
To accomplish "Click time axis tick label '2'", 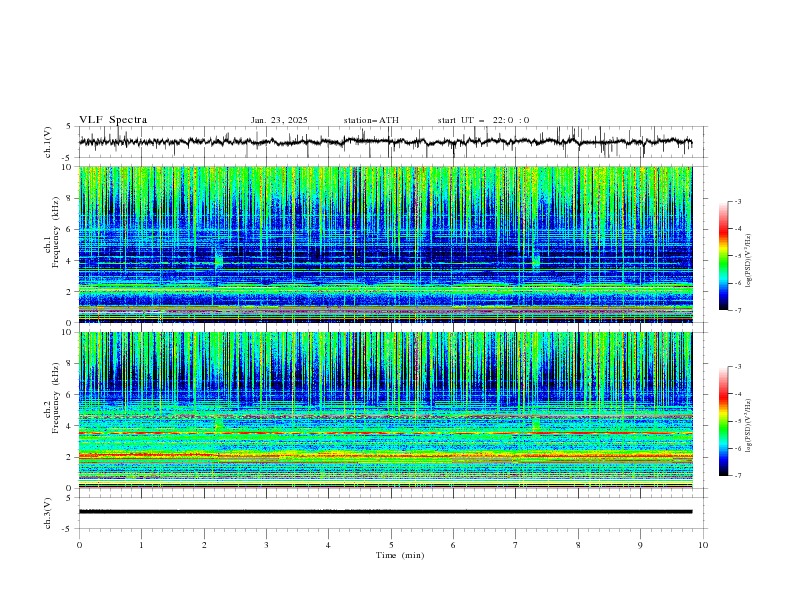I will pyautogui.click(x=204, y=545).
